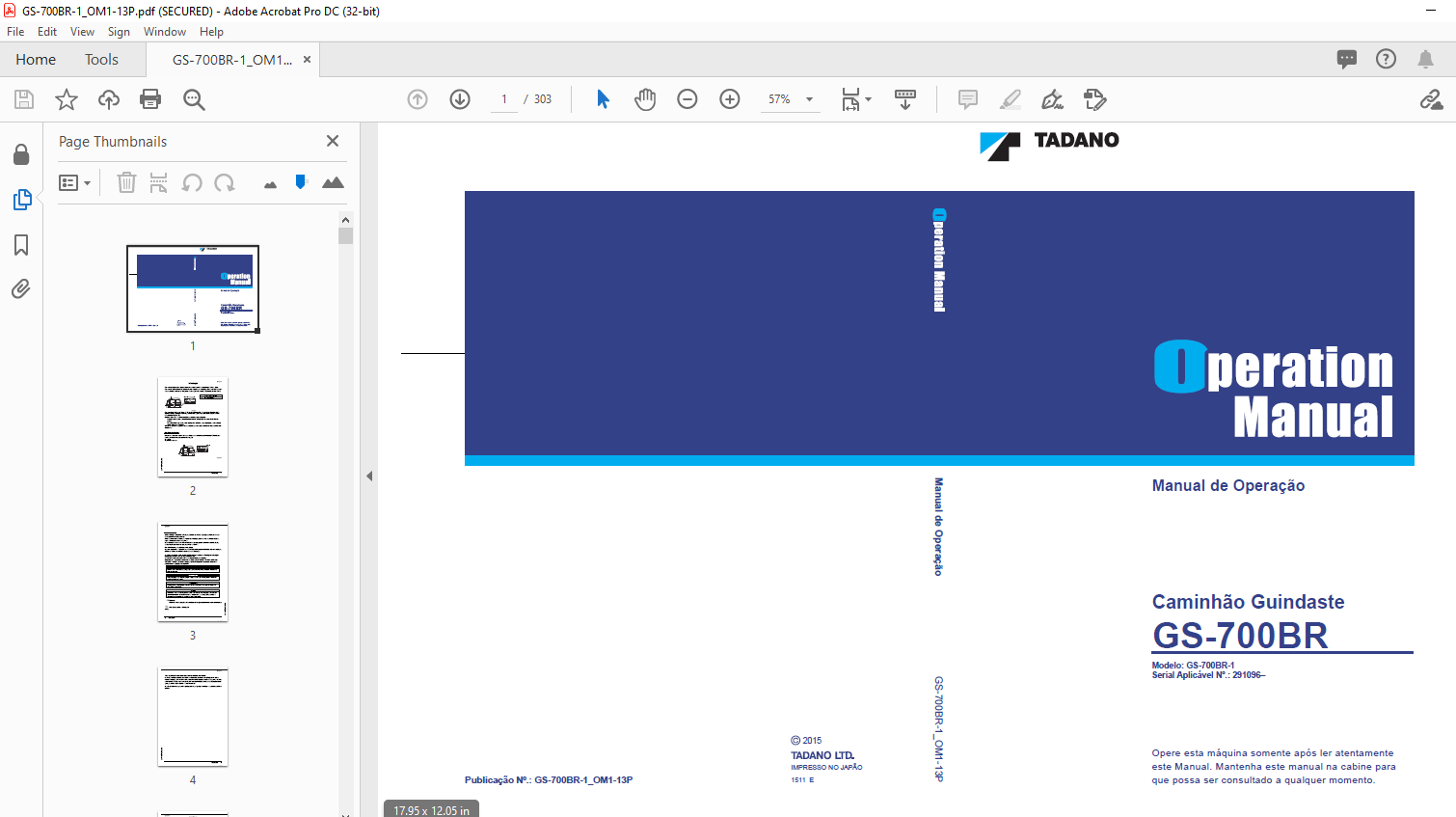Toggle scrolling mode icon
This screenshot has height=817, width=1456.
[x=905, y=99]
